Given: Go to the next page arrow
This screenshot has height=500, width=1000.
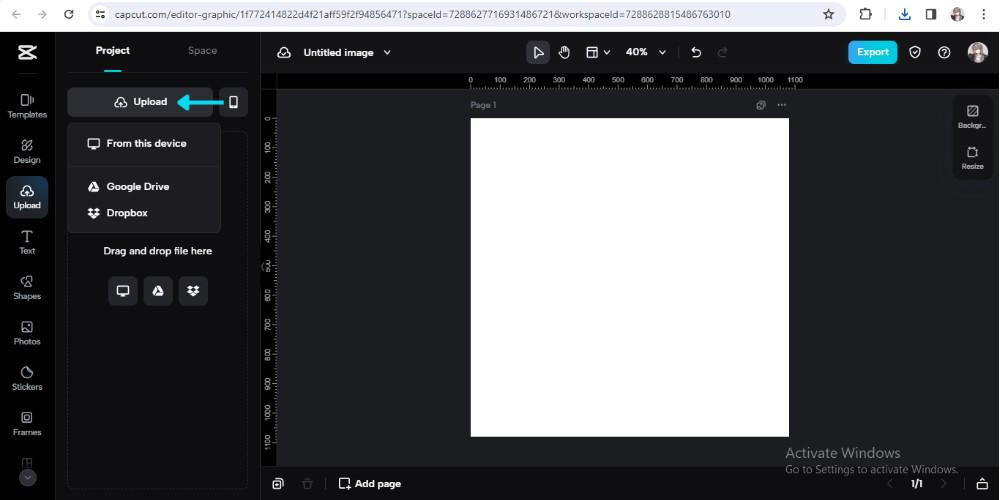Looking at the screenshot, I should (943, 484).
